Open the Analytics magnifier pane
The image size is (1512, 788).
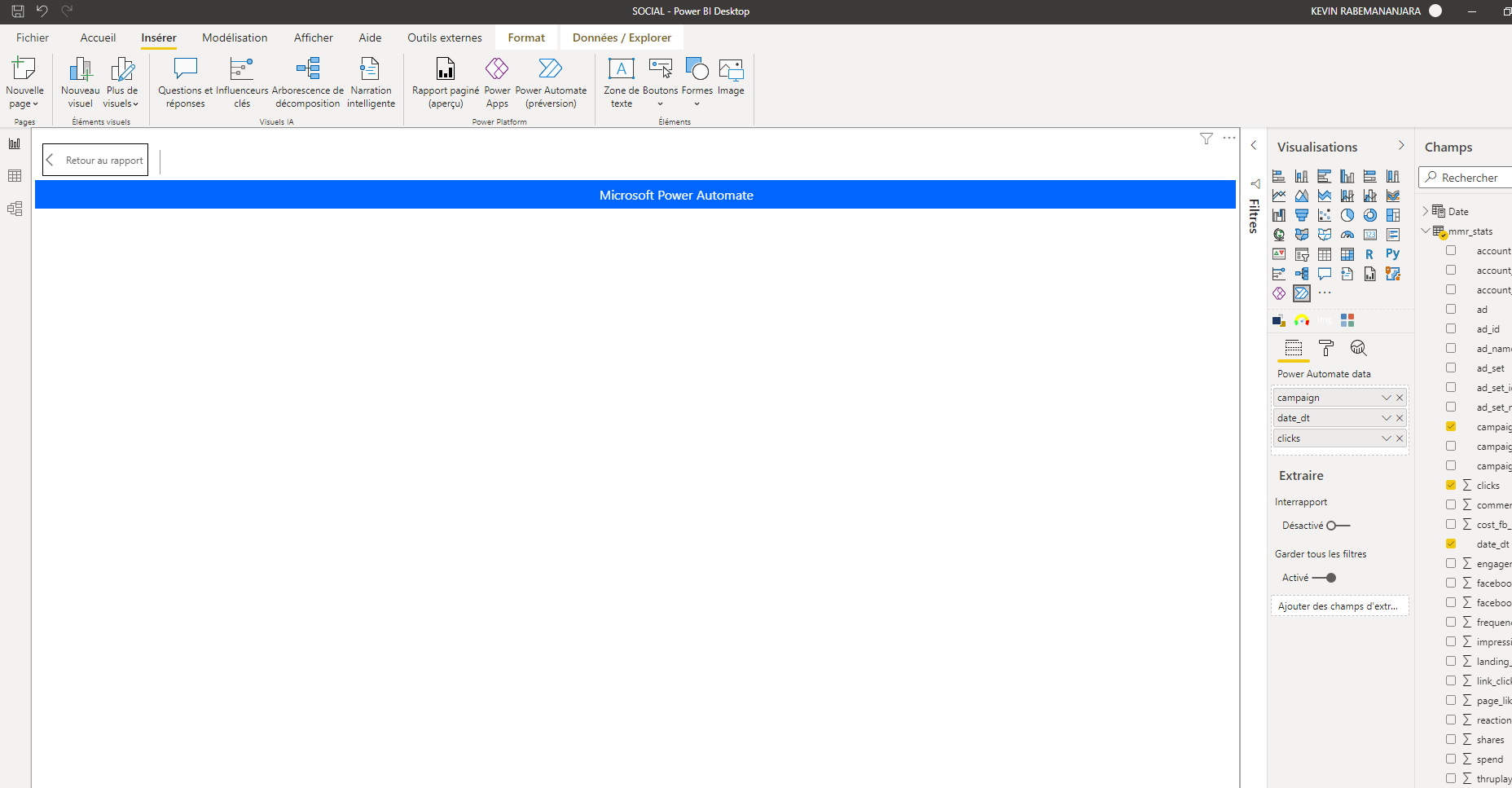(1358, 348)
